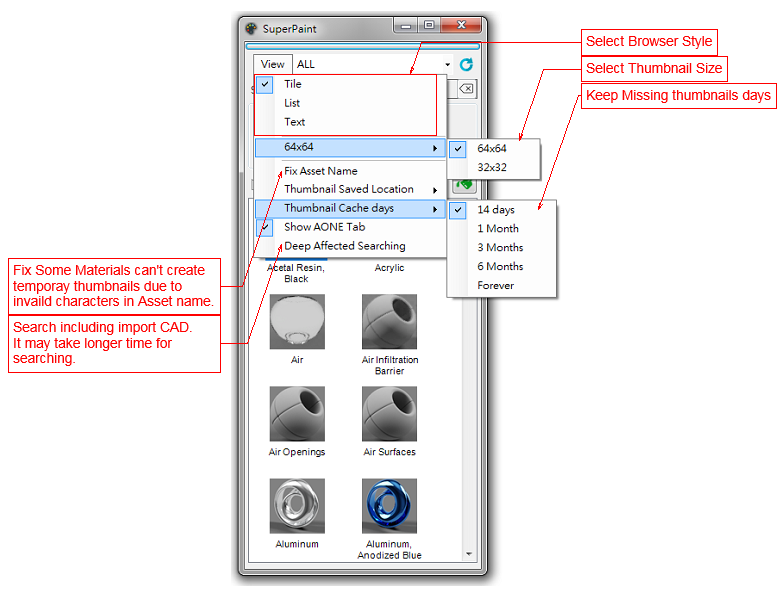
Task: Click the refresh icon next to ALL
Action: coord(466,64)
